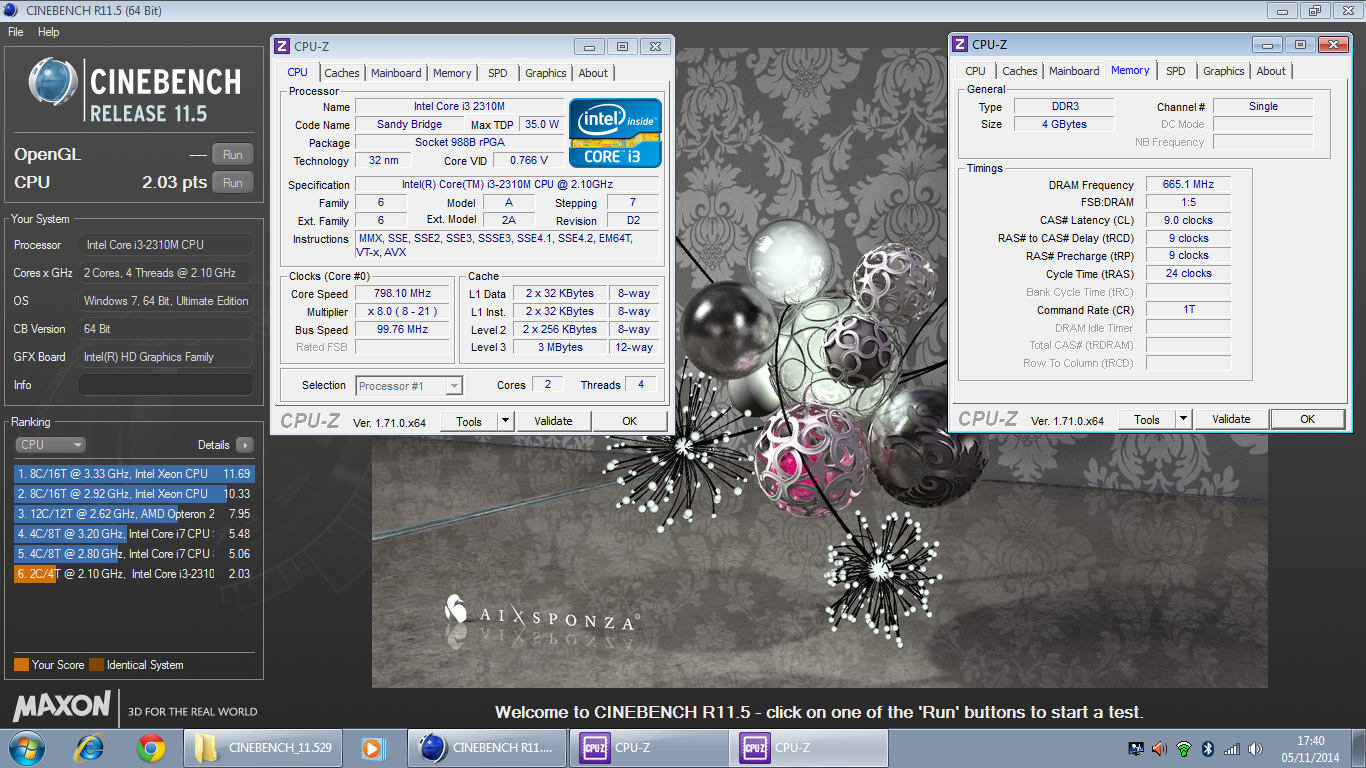Select ranking row 2C/4T @ 2.10 GHz i3-2310
This screenshot has width=1366, height=768.
[x=134, y=574]
